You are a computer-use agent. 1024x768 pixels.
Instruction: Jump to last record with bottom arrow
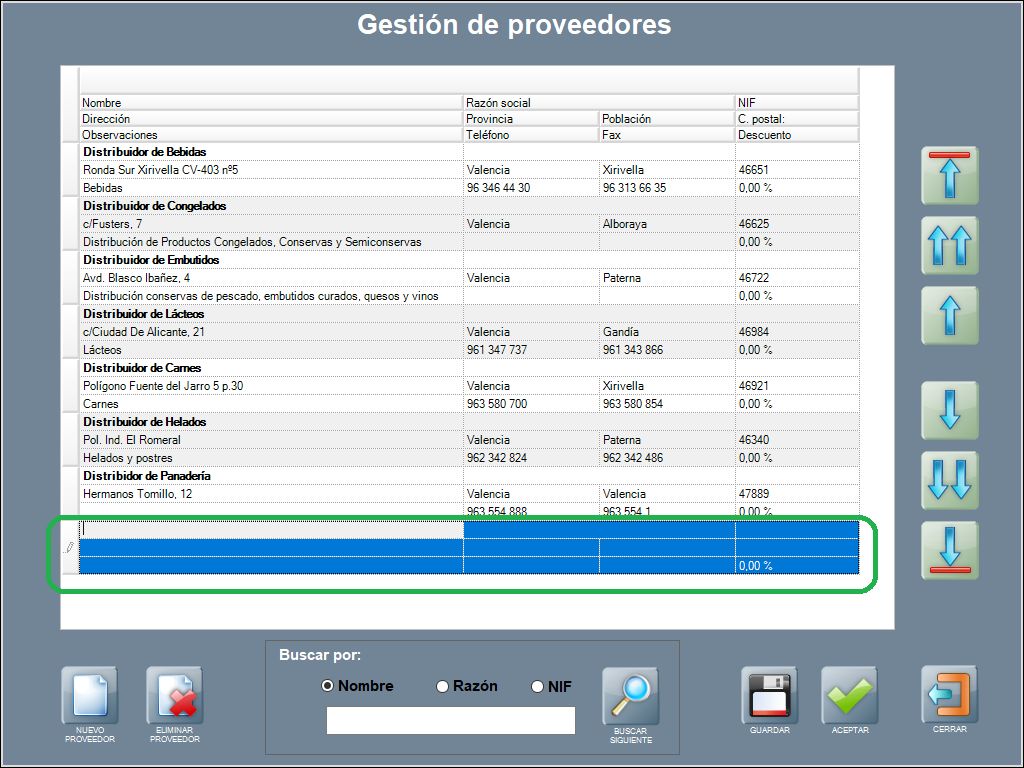coord(949,550)
